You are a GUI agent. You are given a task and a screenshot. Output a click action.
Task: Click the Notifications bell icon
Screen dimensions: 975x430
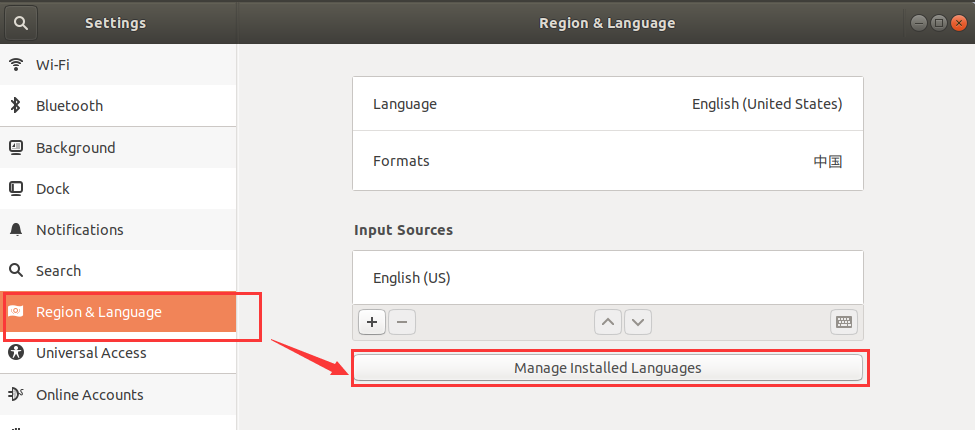[16, 230]
